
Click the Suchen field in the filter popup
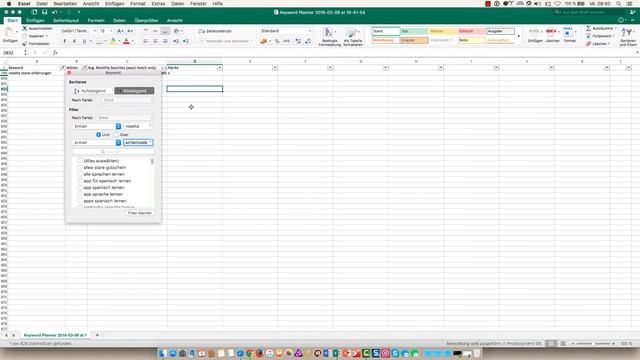click(x=113, y=151)
